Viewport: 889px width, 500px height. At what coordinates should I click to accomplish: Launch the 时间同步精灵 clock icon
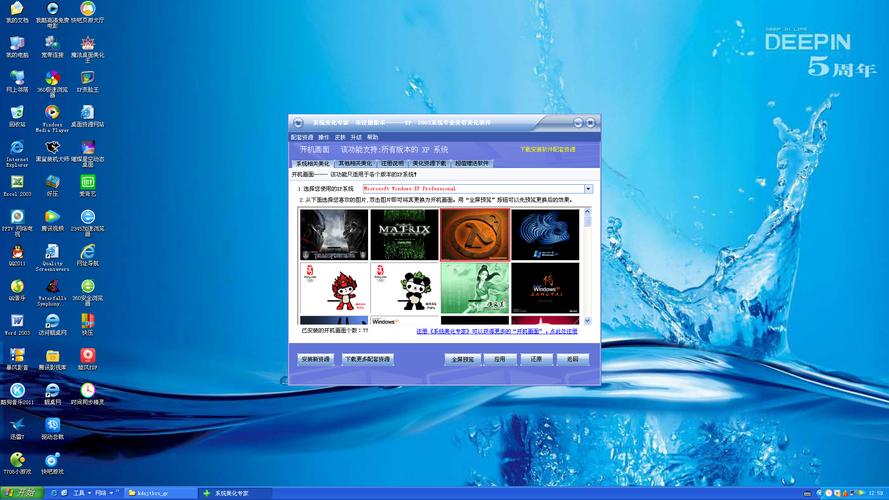tap(87, 394)
